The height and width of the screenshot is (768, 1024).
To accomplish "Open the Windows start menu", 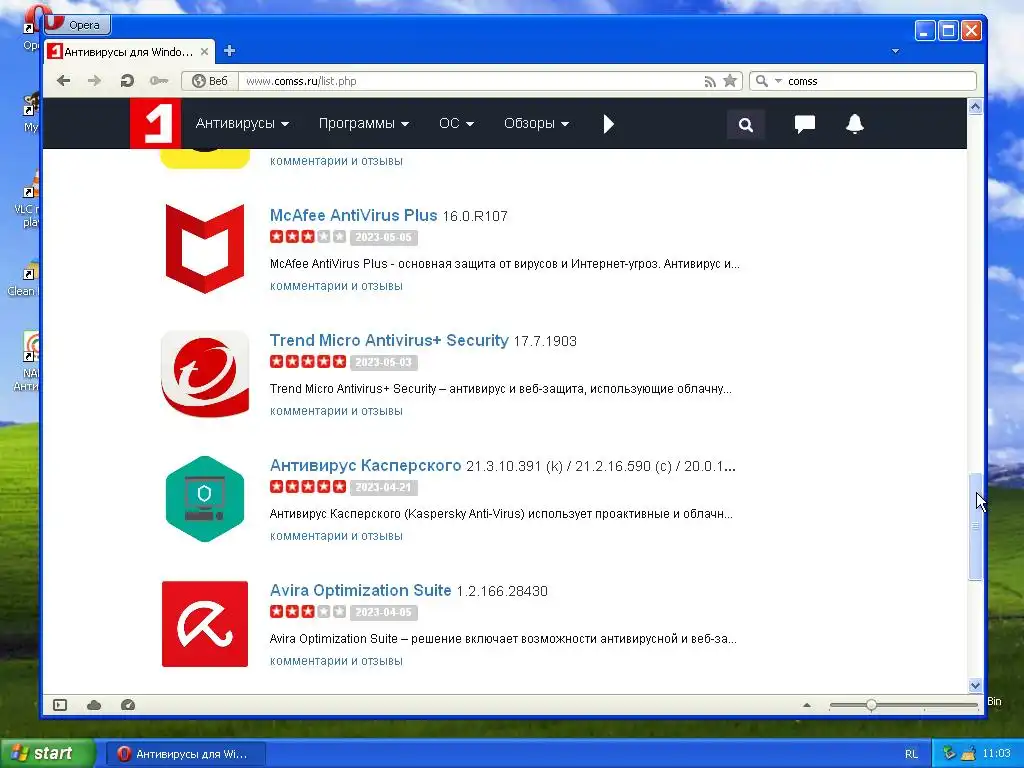I will point(47,753).
